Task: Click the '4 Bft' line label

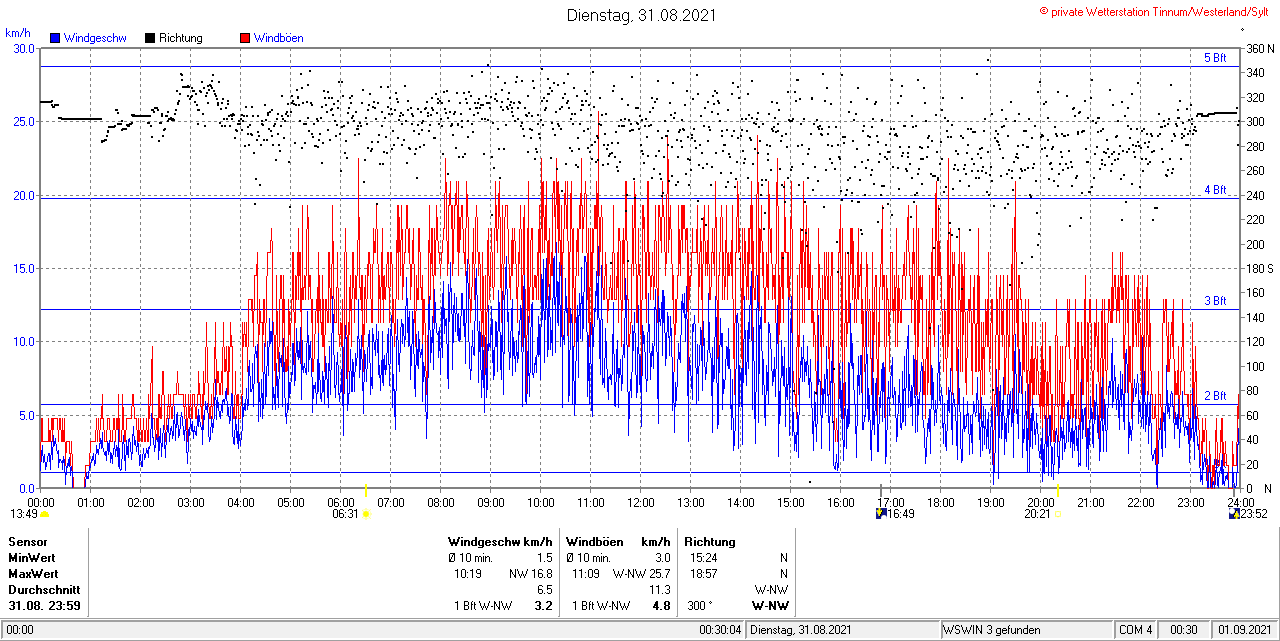Action: (1215, 189)
